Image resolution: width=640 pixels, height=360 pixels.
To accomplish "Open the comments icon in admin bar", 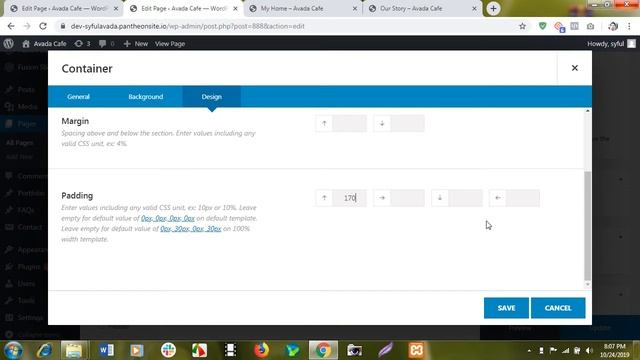I will click(x=106, y=44).
